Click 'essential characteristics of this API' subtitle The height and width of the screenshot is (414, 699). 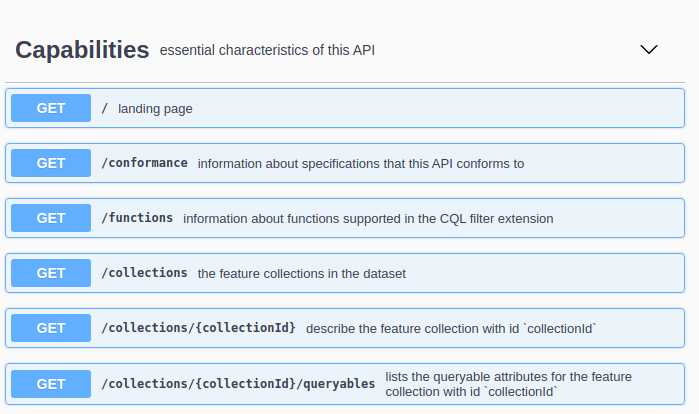tap(267, 50)
